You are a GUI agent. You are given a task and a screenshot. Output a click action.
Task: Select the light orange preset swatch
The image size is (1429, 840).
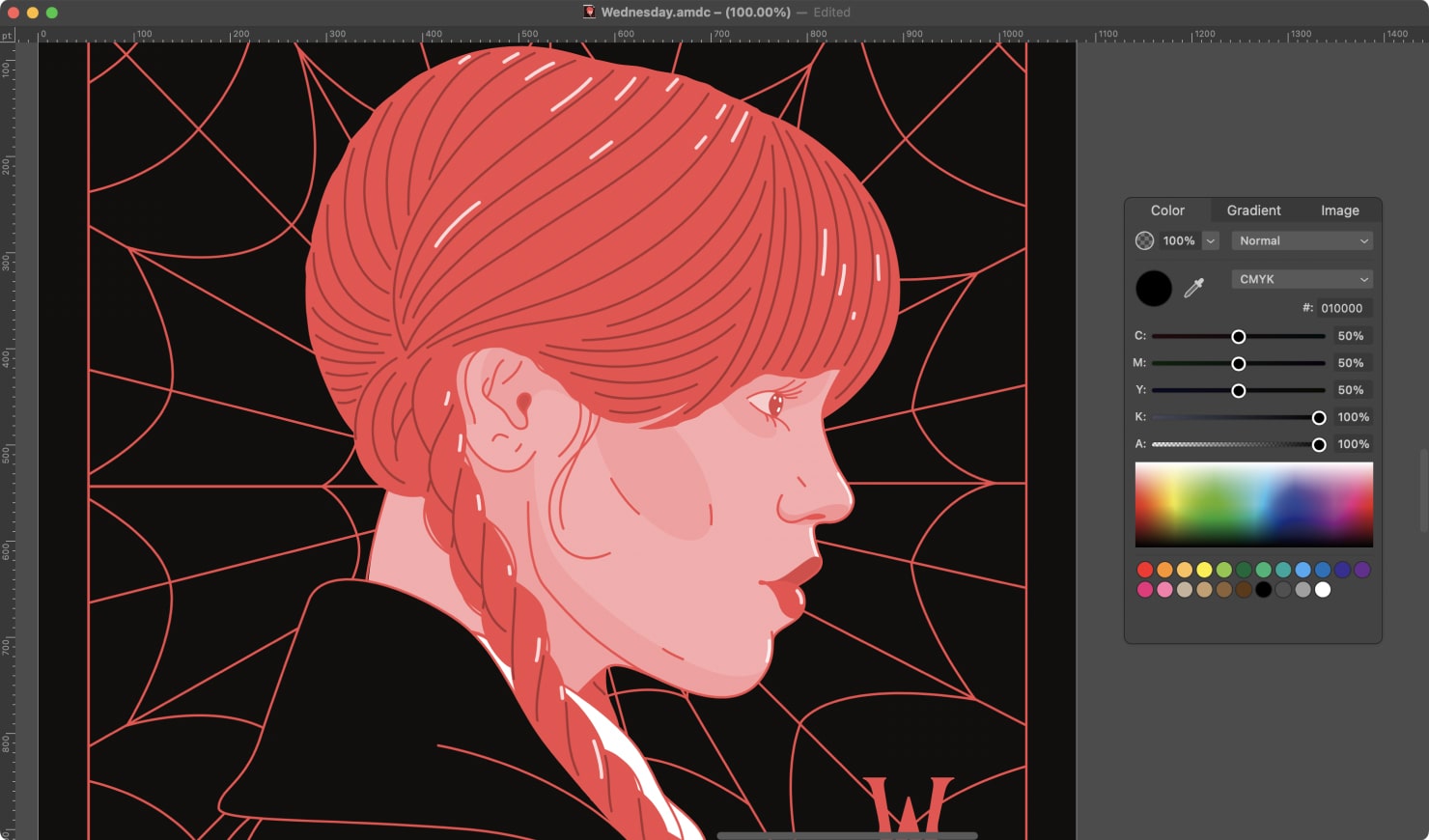pos(1185,570)
